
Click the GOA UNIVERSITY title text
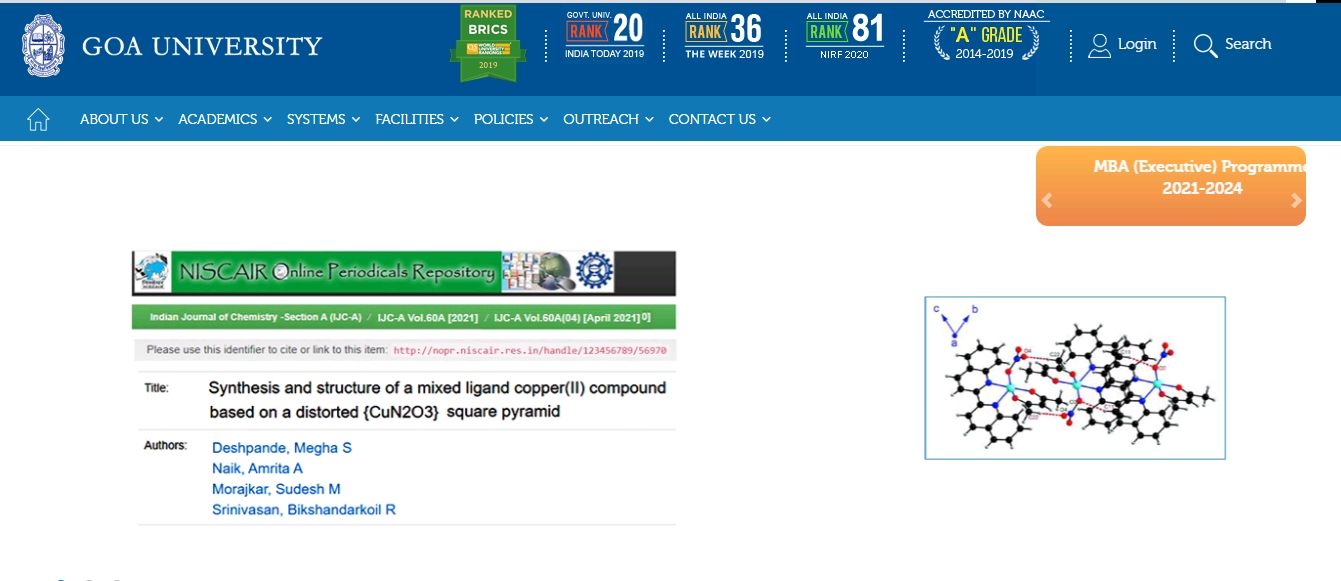click(x=202, y=46)
